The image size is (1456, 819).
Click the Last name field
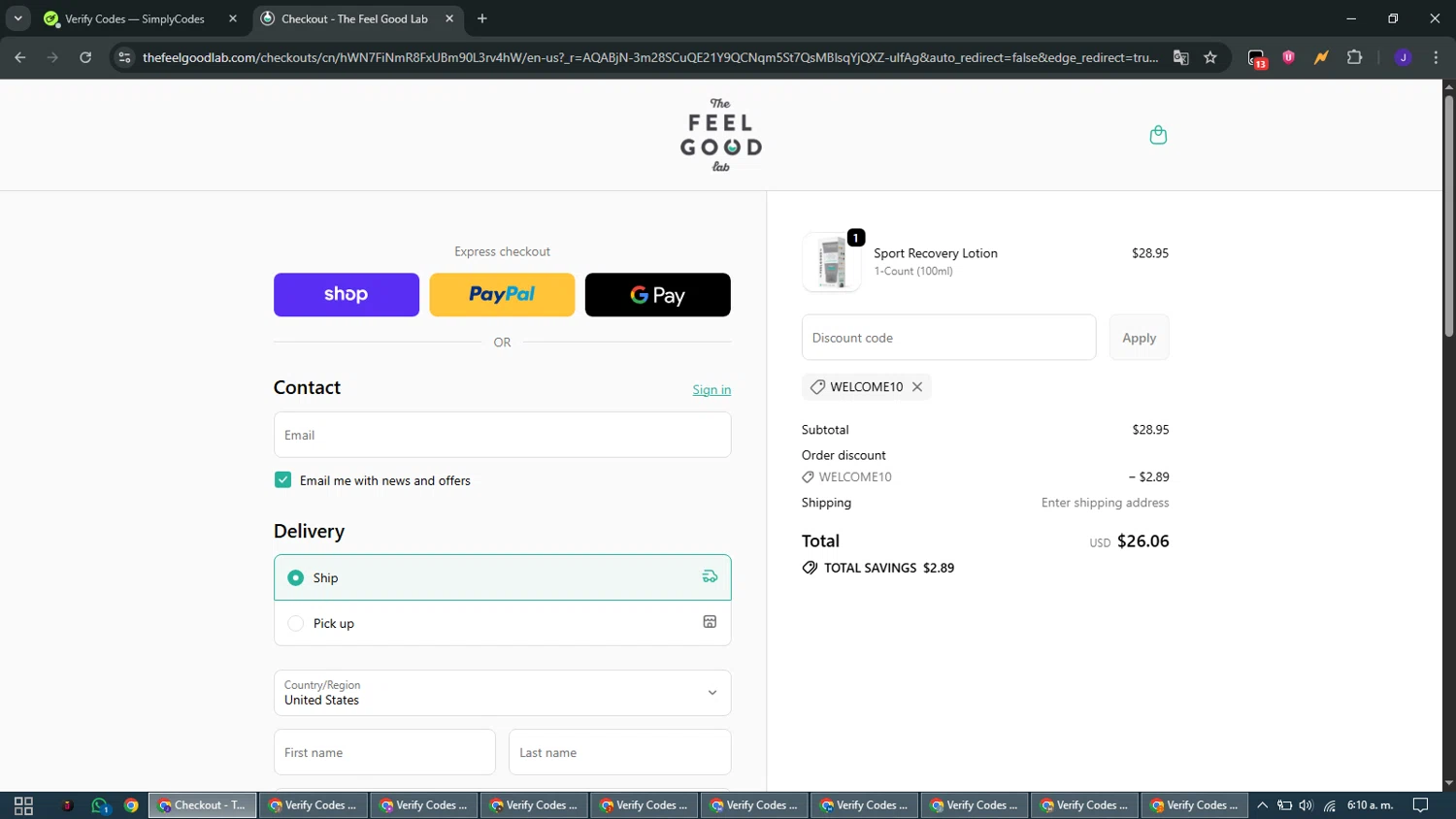(619, 752)
